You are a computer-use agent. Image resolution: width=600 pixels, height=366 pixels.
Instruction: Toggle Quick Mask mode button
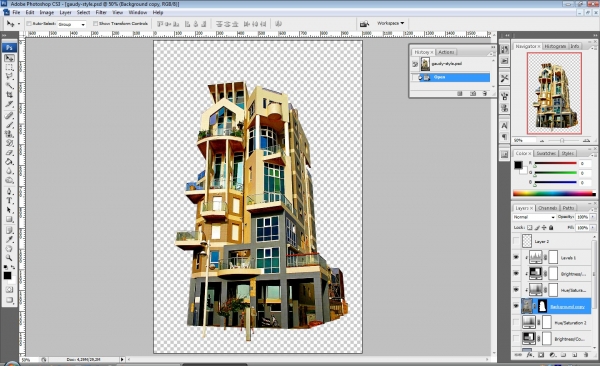click(9, 289)
